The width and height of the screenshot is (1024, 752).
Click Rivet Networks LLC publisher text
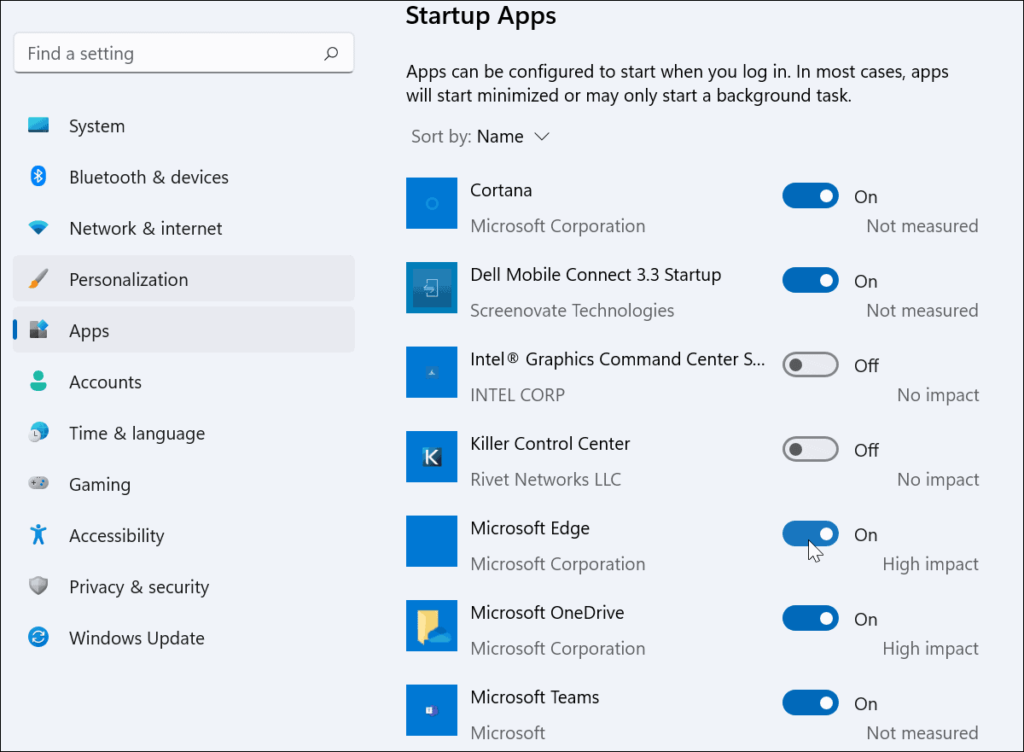[545, 480]
